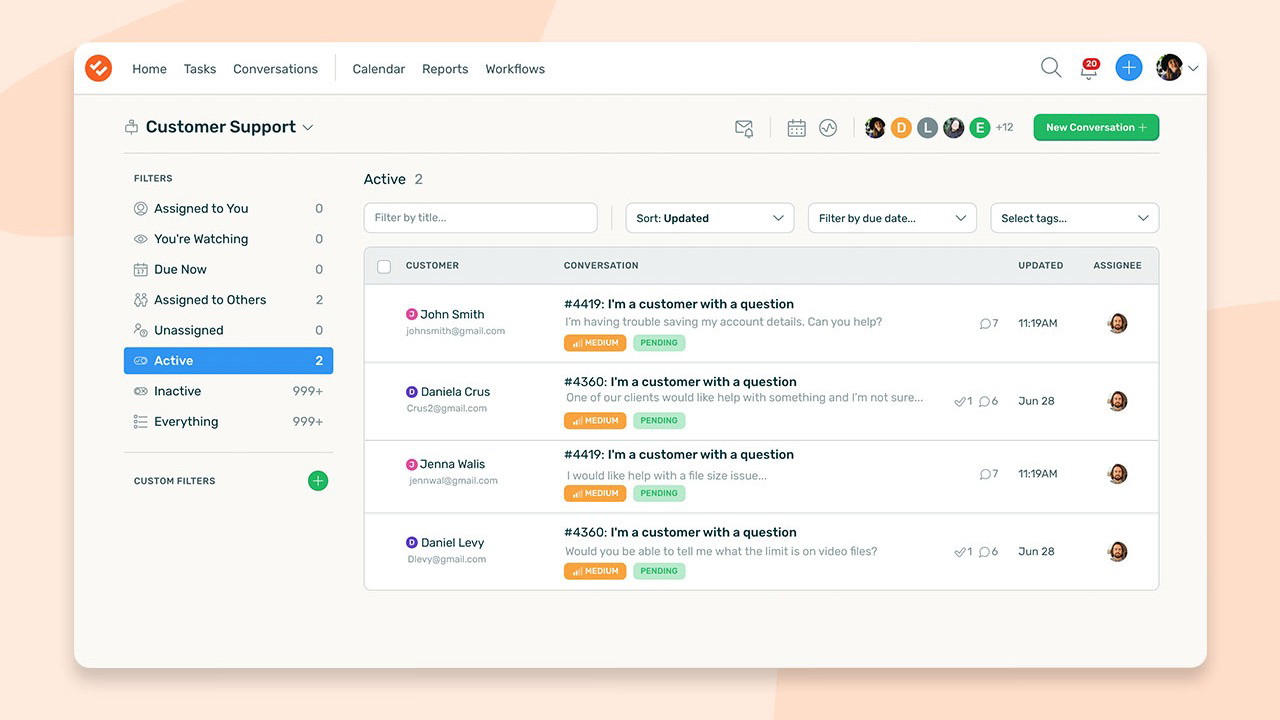Open Jenna Walis's conversation #4419

click(x=679, y=454)
